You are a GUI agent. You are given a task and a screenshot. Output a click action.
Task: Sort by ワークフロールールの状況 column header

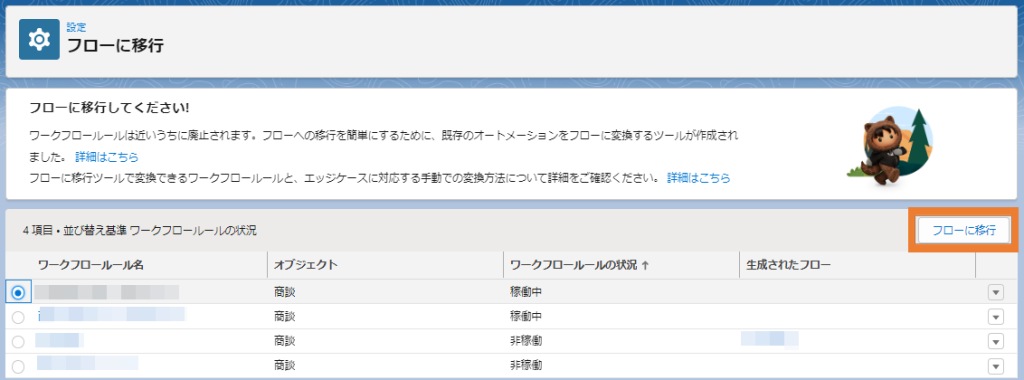(579, 265)
